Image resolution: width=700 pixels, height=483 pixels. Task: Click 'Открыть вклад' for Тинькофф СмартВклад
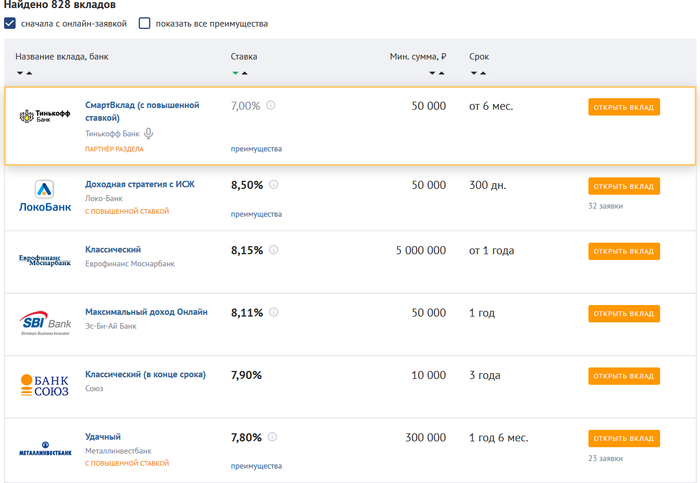click(624, 107)
